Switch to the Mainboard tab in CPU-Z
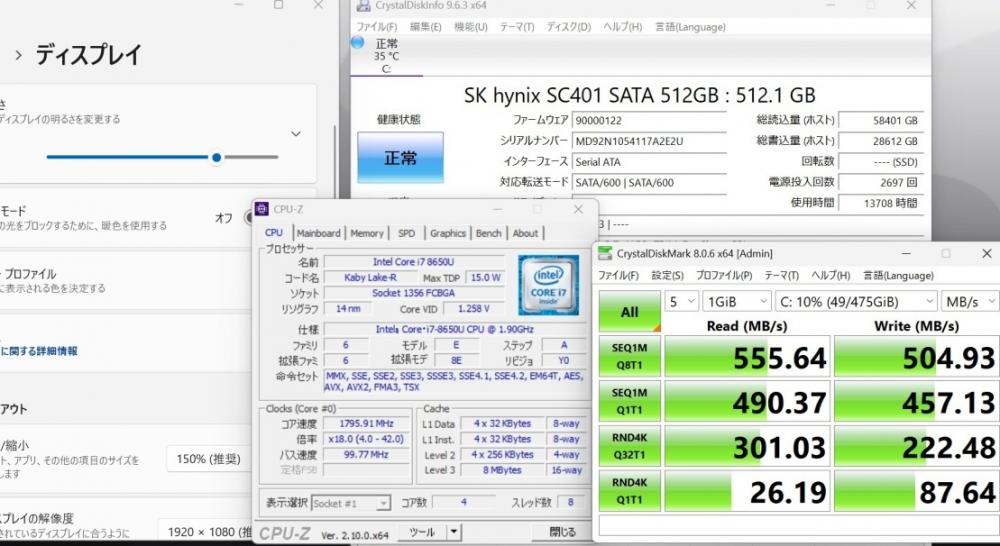 coord(318,233)
